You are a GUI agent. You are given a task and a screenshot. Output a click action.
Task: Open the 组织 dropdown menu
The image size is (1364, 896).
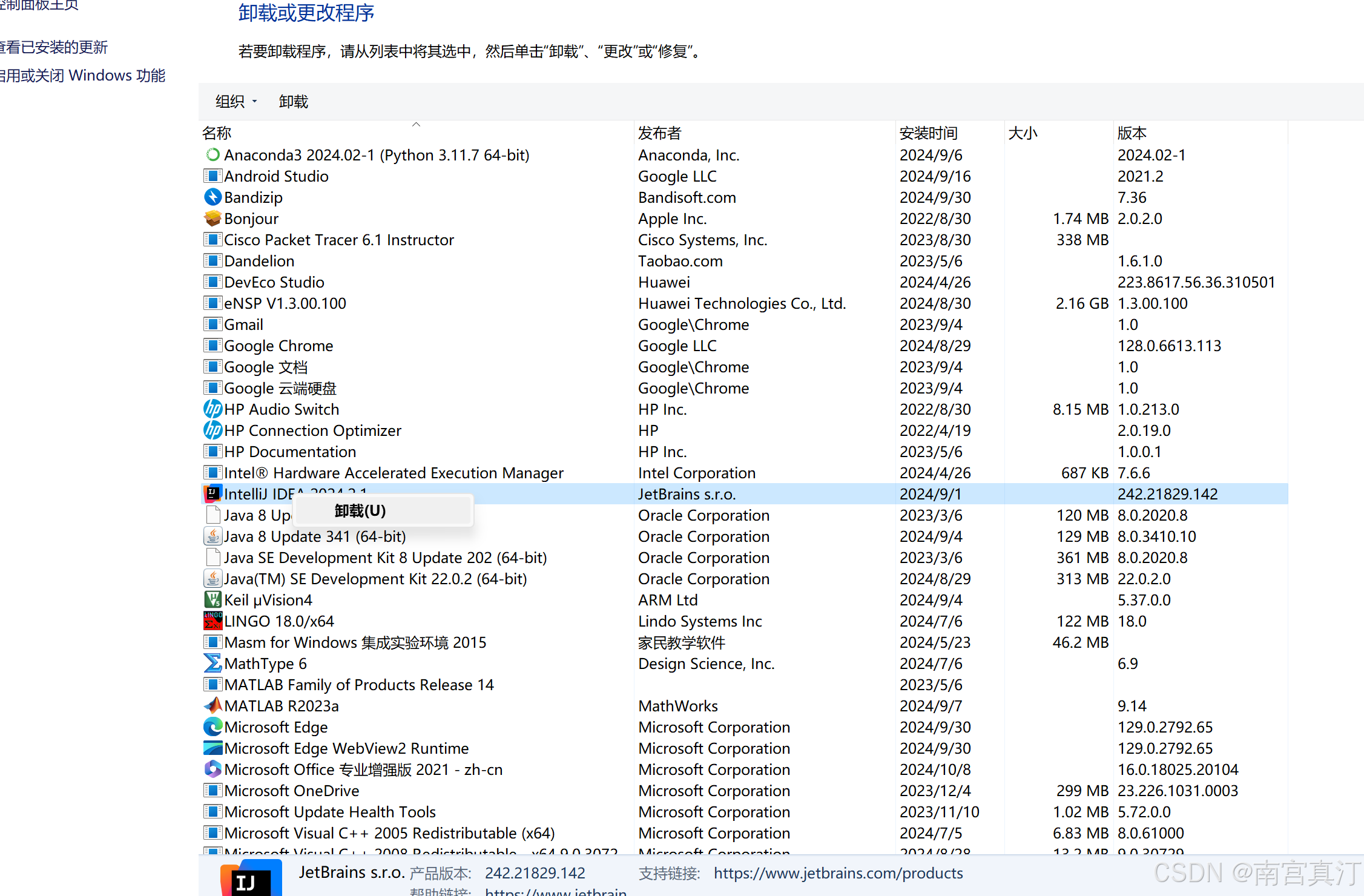click(x=236, y=102)
